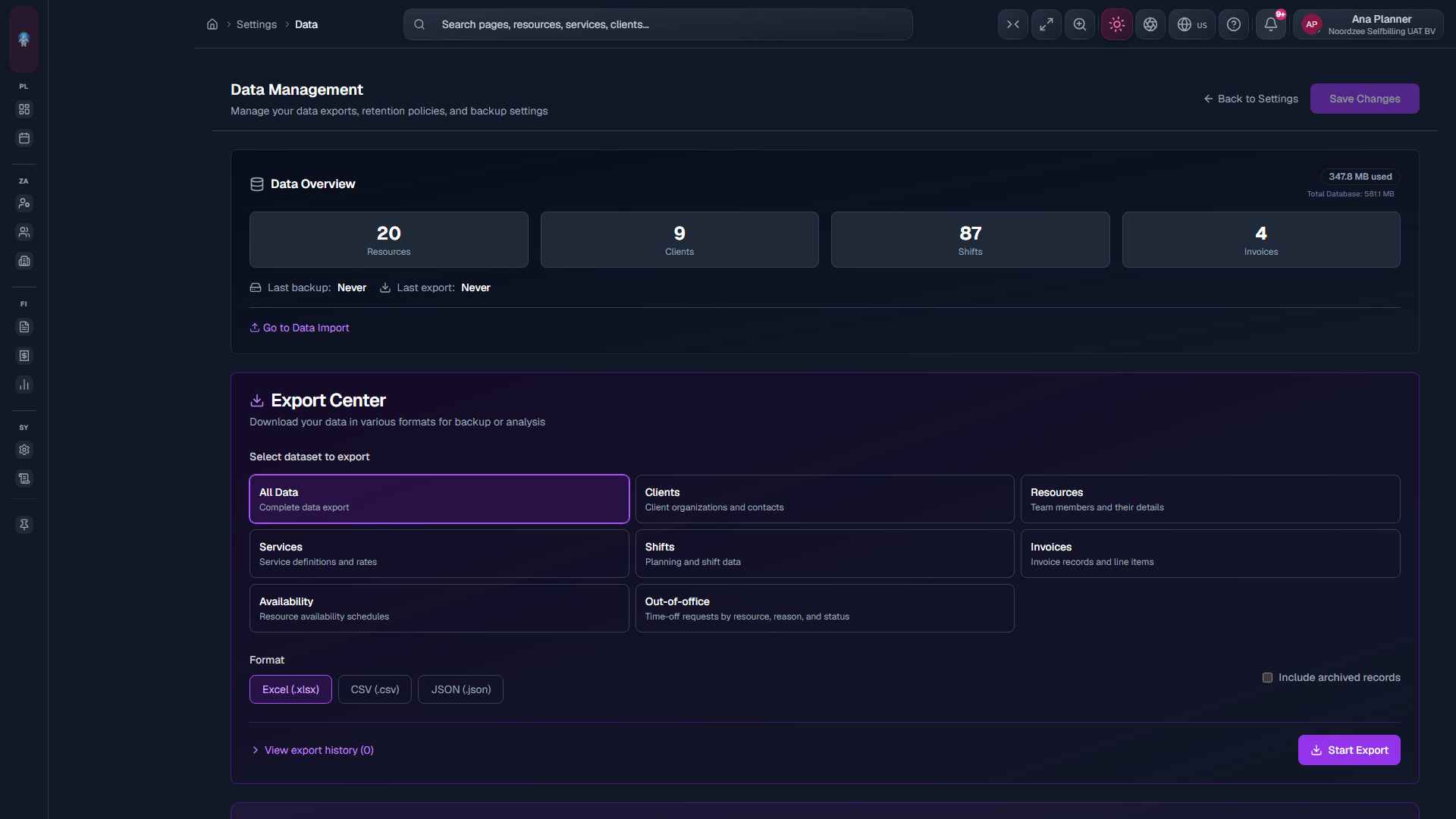Click the collapse arrows icon in top bar

click(x=1013, y=24)
